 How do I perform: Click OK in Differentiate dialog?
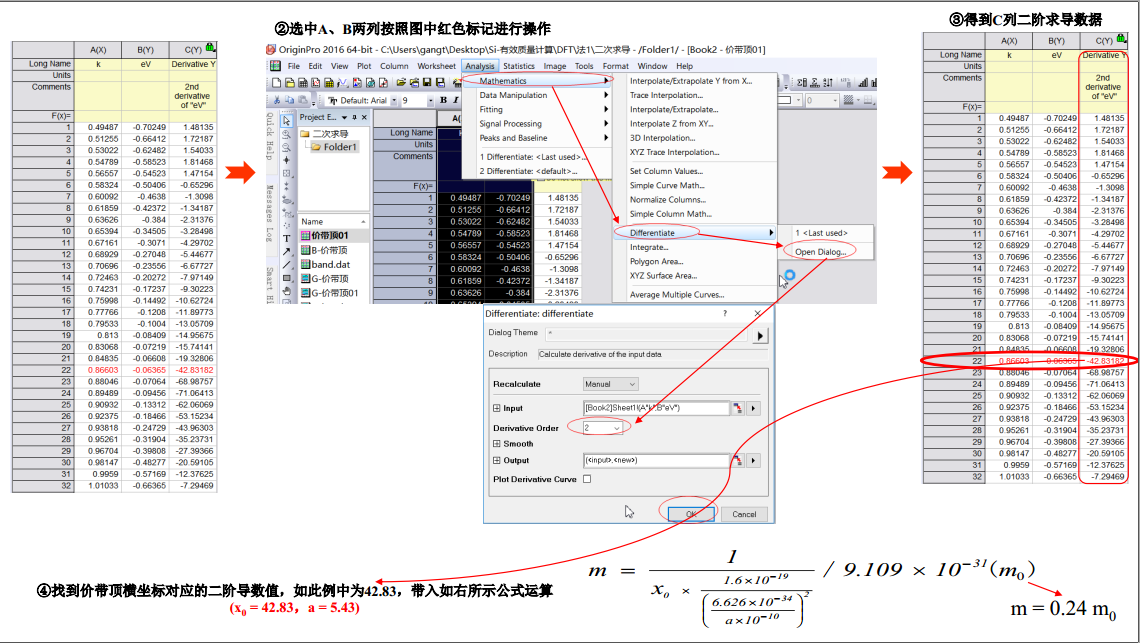[691, 514]
